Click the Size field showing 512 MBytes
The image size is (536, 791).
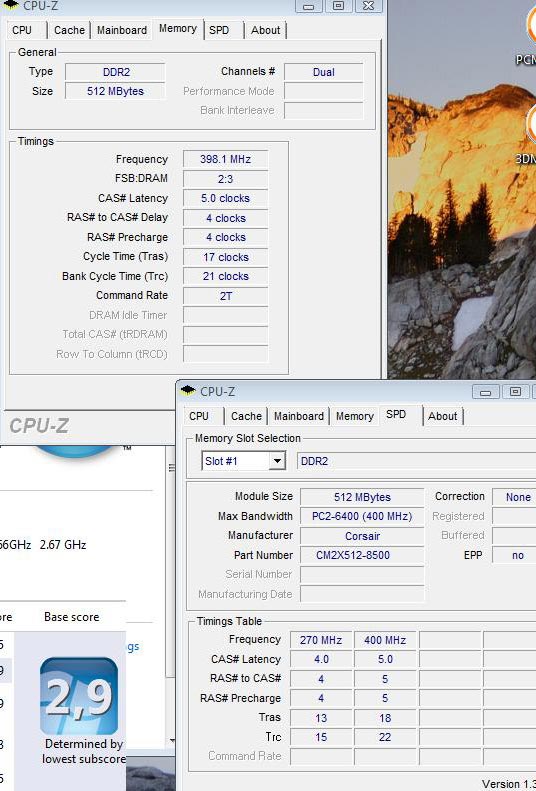[115, 91]
